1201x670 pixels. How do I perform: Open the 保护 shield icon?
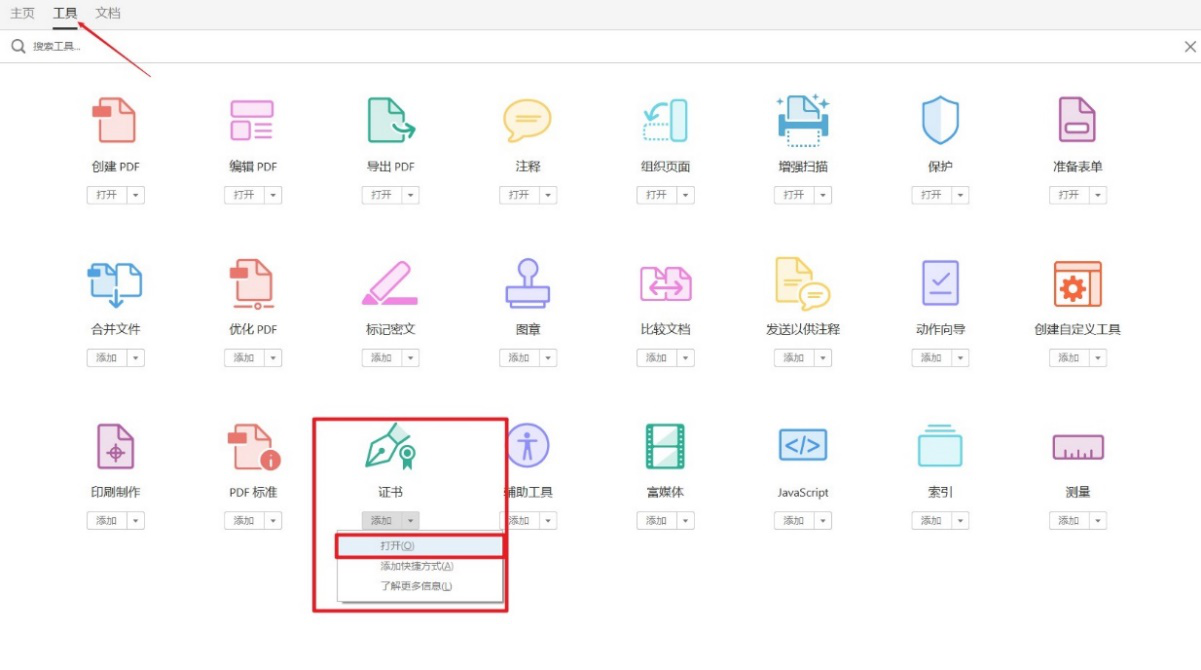pyautogui.click(x=940, y=118)
